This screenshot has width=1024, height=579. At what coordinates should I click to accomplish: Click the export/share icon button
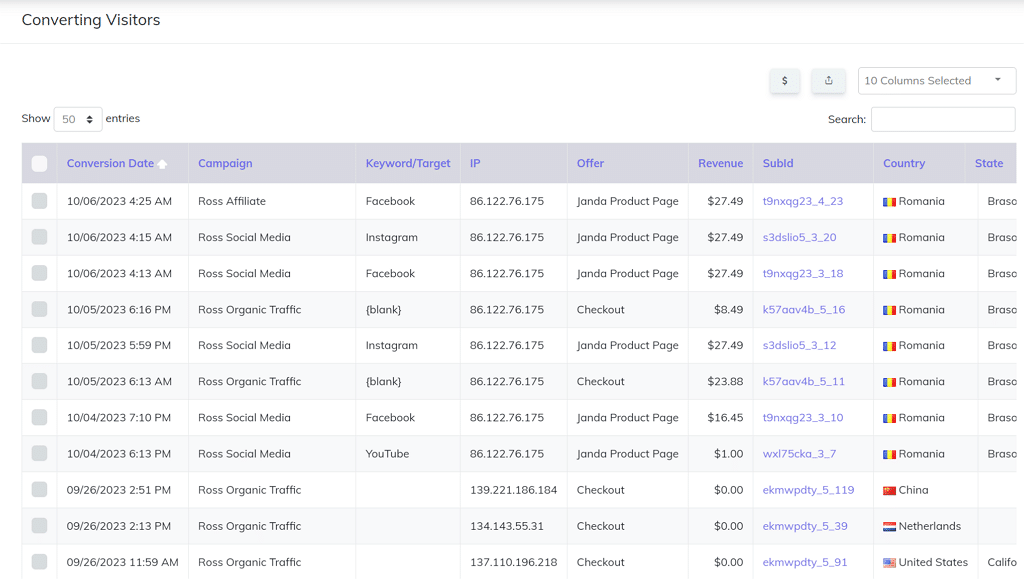click(828, 81)
